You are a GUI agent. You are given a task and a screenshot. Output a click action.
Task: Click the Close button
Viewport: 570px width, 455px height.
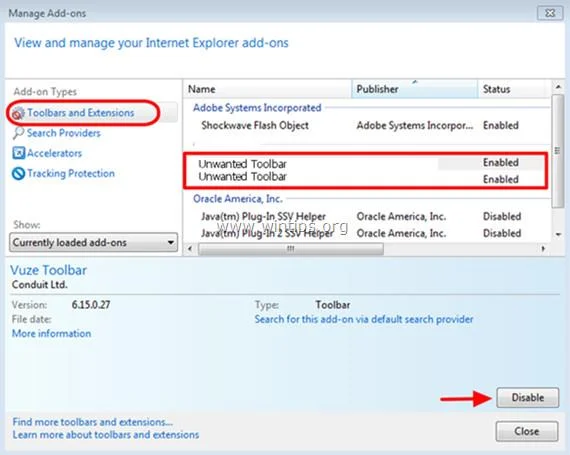[x=527, y=431]
